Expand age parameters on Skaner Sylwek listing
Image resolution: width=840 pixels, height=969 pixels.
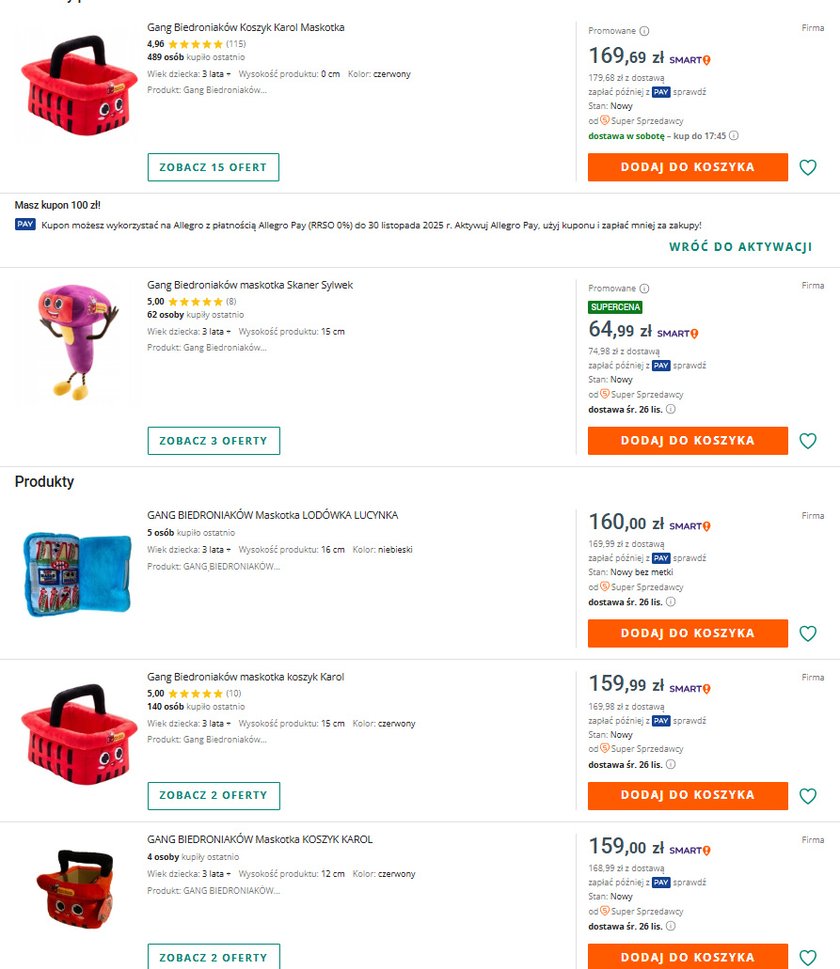click(x=229, y=332)
